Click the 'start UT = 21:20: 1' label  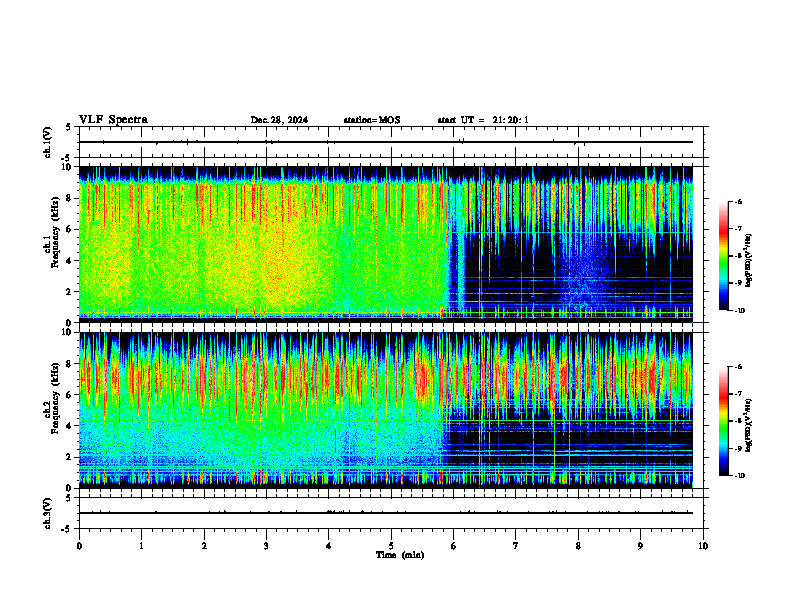coord(483,120)
